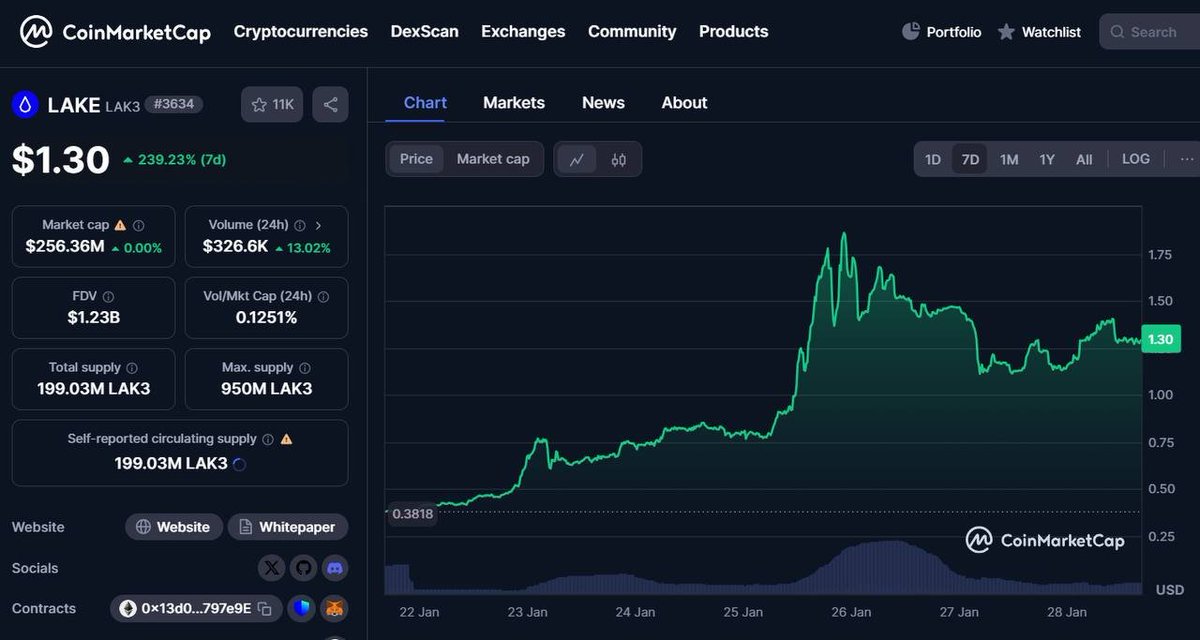Click the Max. supply info icon
Viewport: 1200px width, 640px height.
(305, 368)
